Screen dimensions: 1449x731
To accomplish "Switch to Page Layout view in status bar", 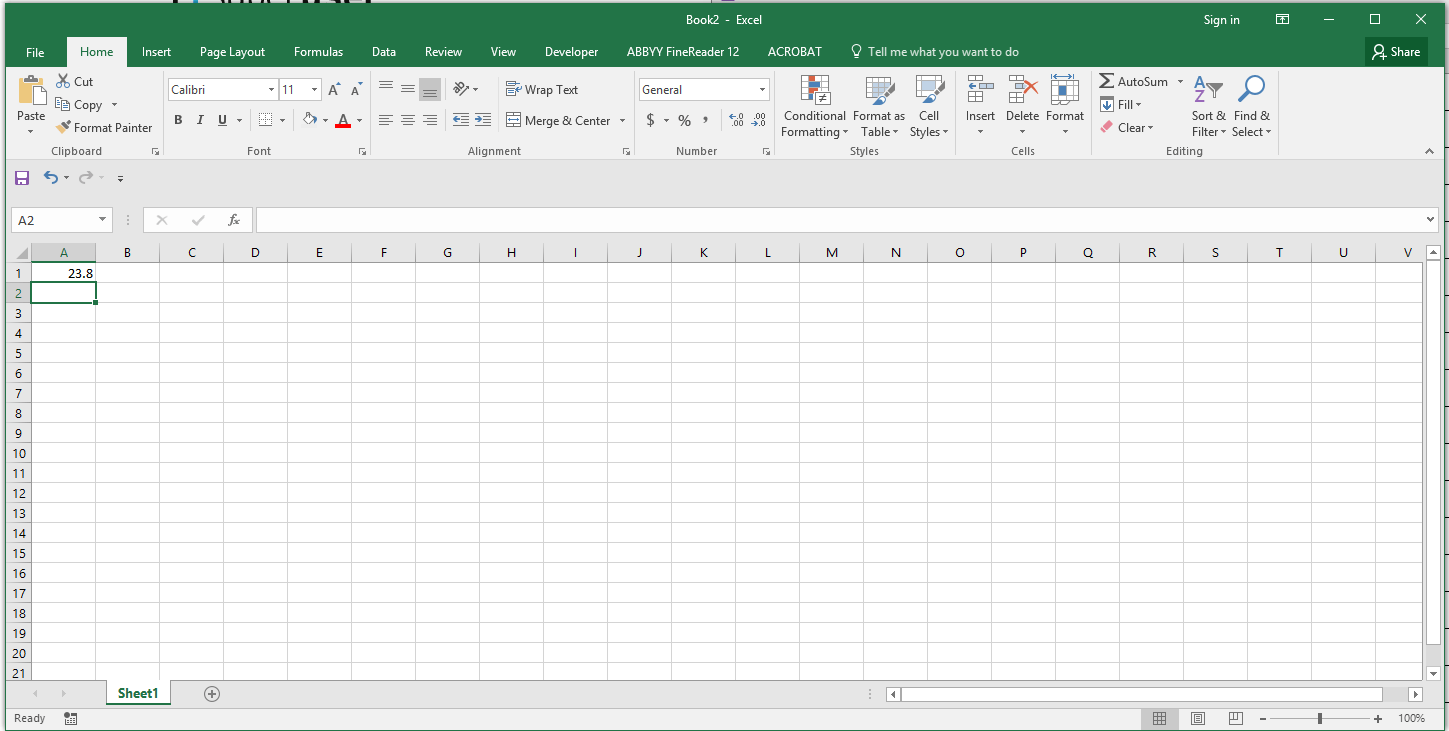I will pos(1197,718).
